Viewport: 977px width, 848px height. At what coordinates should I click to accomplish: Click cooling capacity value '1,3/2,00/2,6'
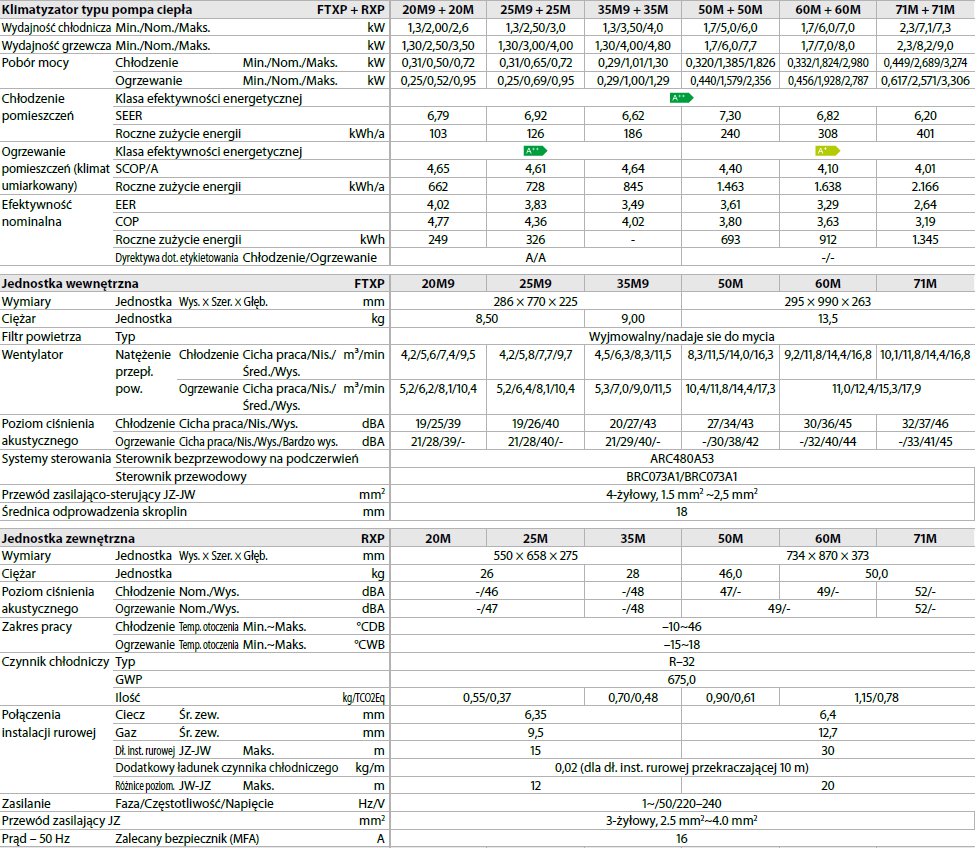coord(438,28)
